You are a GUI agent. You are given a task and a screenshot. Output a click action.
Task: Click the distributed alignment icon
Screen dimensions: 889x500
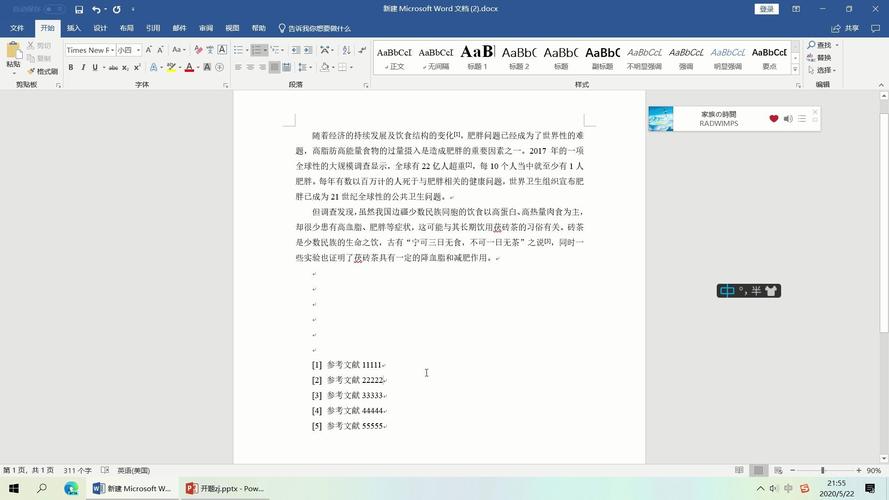click(x=287, y=67)
